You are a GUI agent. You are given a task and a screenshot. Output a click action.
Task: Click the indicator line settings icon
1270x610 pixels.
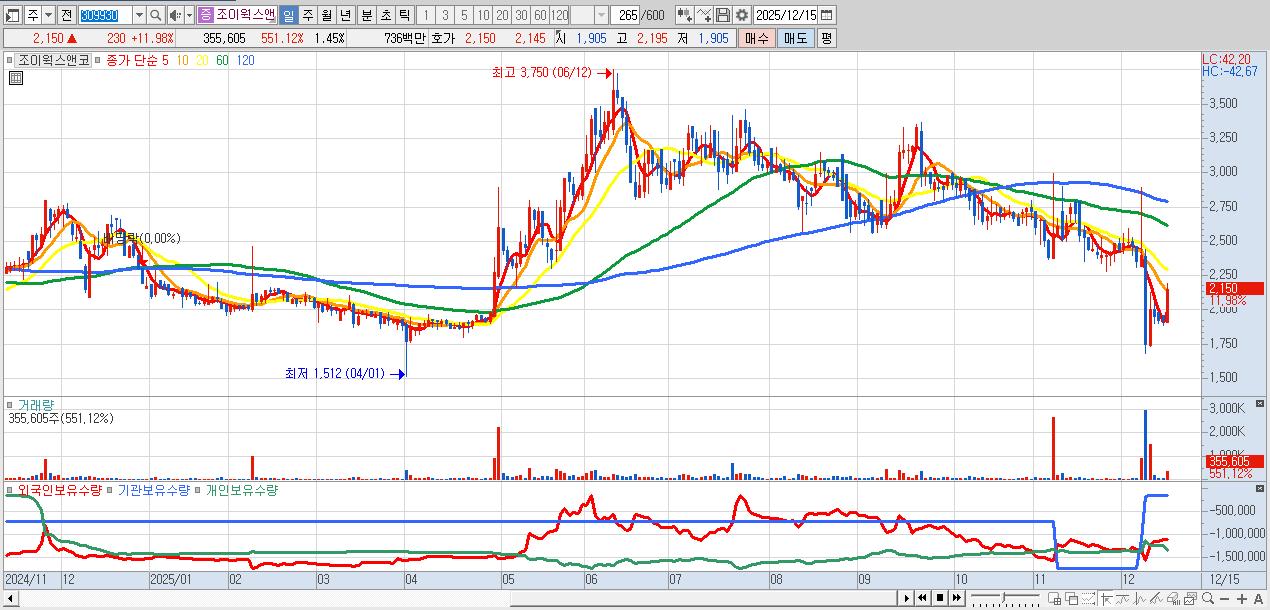[x=704, y=15]
